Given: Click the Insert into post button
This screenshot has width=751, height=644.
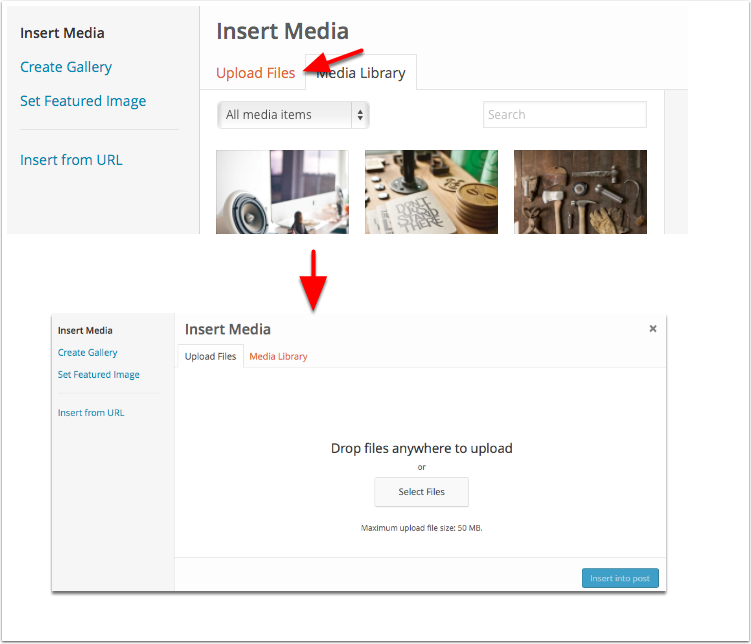Looking at the screenshot, I should [620, 578].
